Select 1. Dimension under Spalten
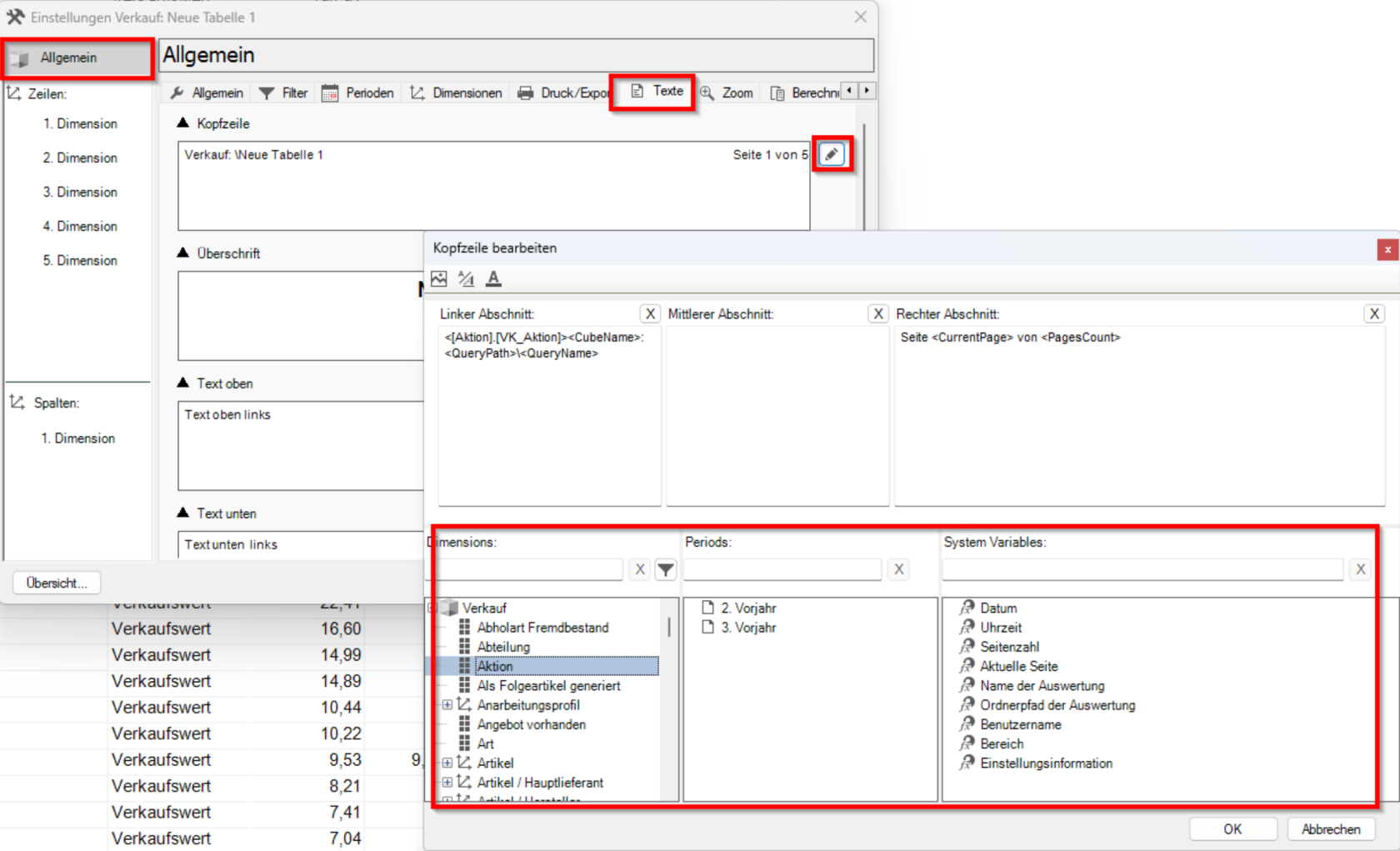Screen dimensions: 1400x851 point(78,438)
